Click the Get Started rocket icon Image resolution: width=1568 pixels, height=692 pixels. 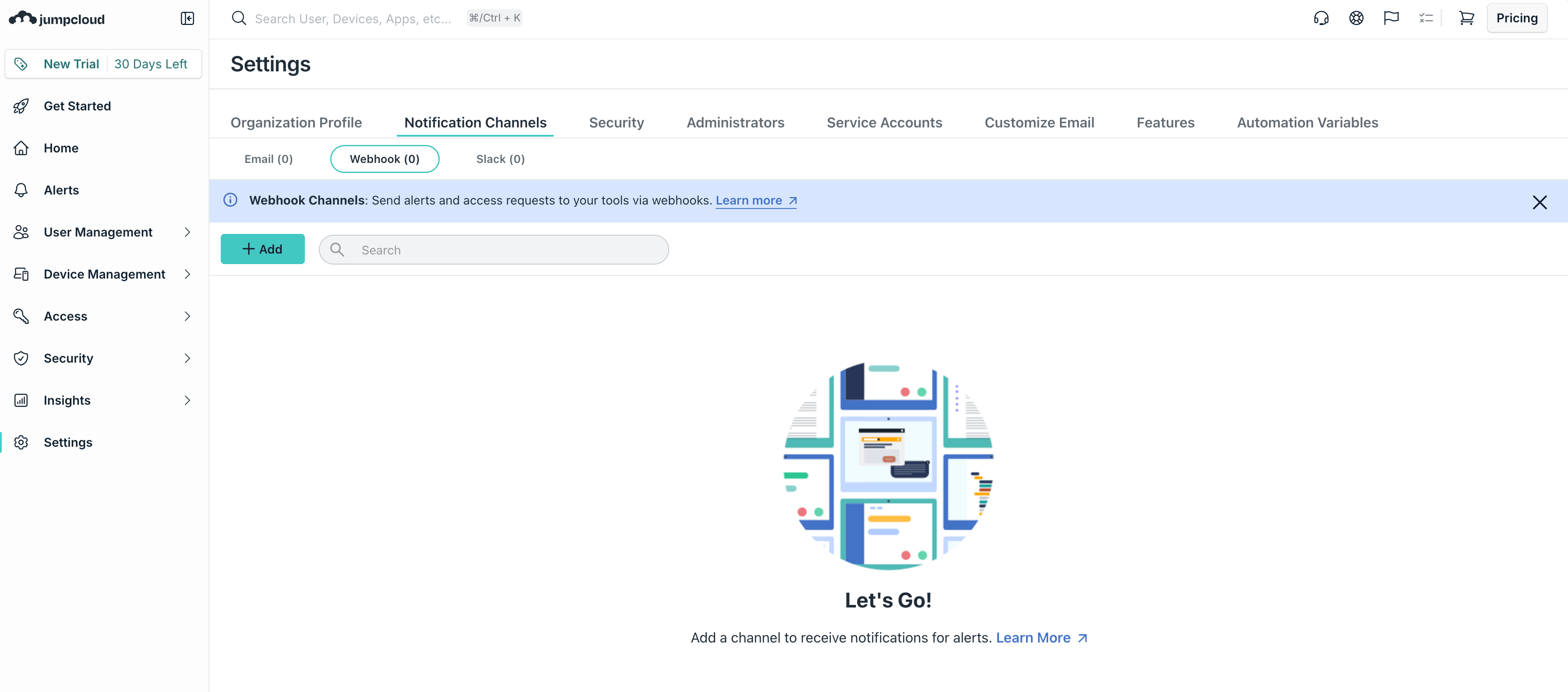click(21, 106)
